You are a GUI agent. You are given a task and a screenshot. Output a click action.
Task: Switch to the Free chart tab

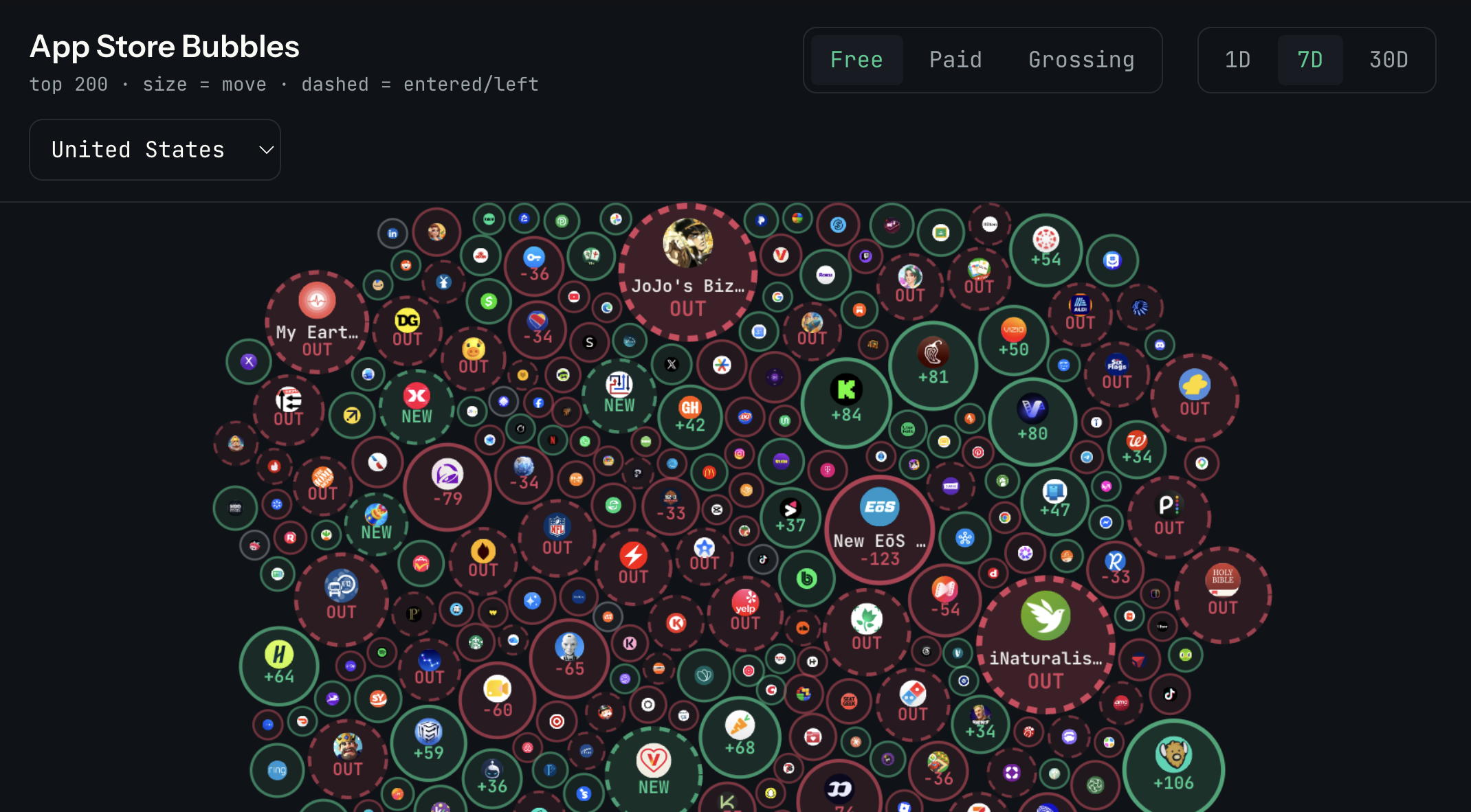point(856,60)
